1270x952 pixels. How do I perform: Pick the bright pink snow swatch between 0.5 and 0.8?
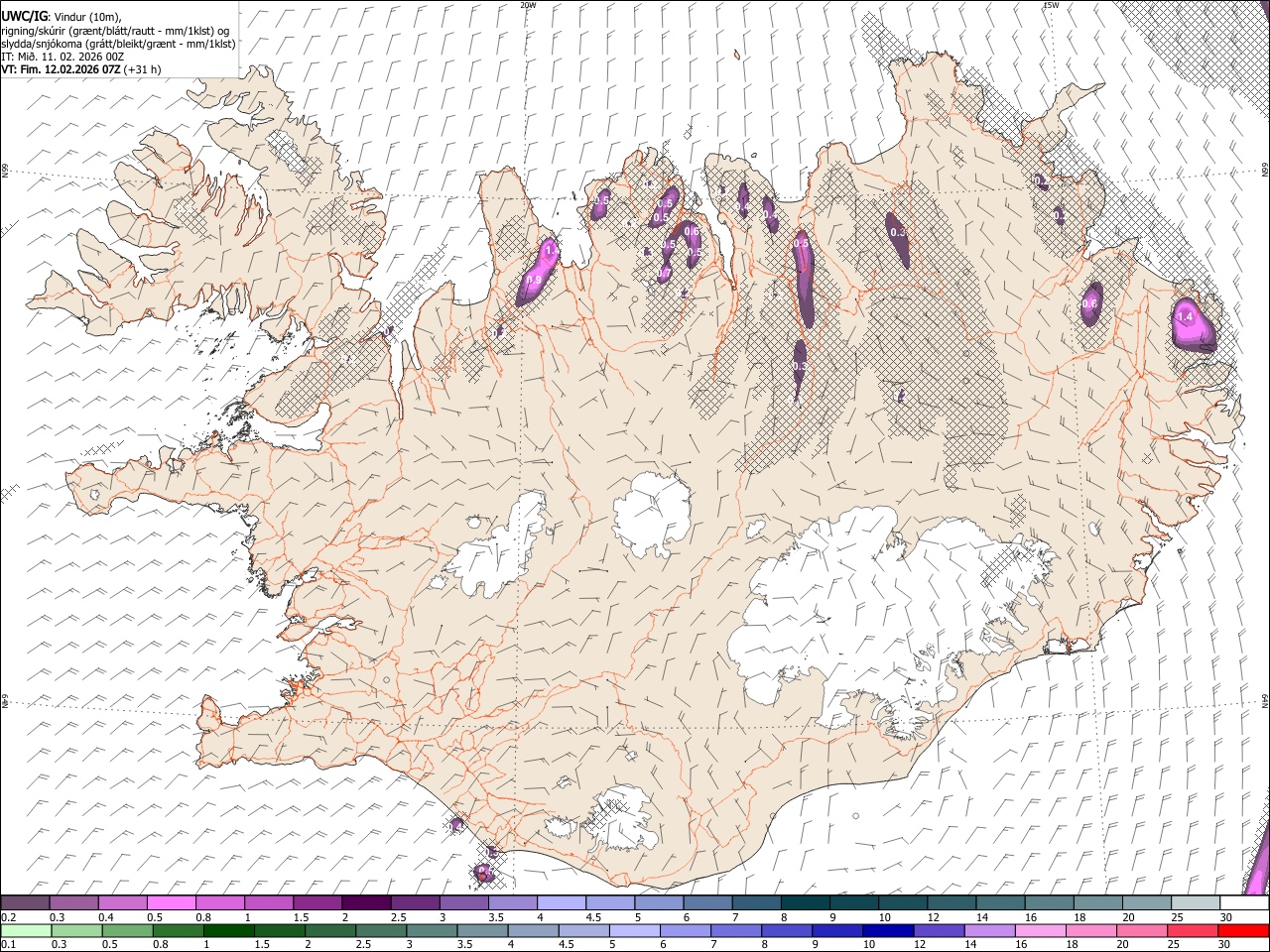(x=172, y=902)
